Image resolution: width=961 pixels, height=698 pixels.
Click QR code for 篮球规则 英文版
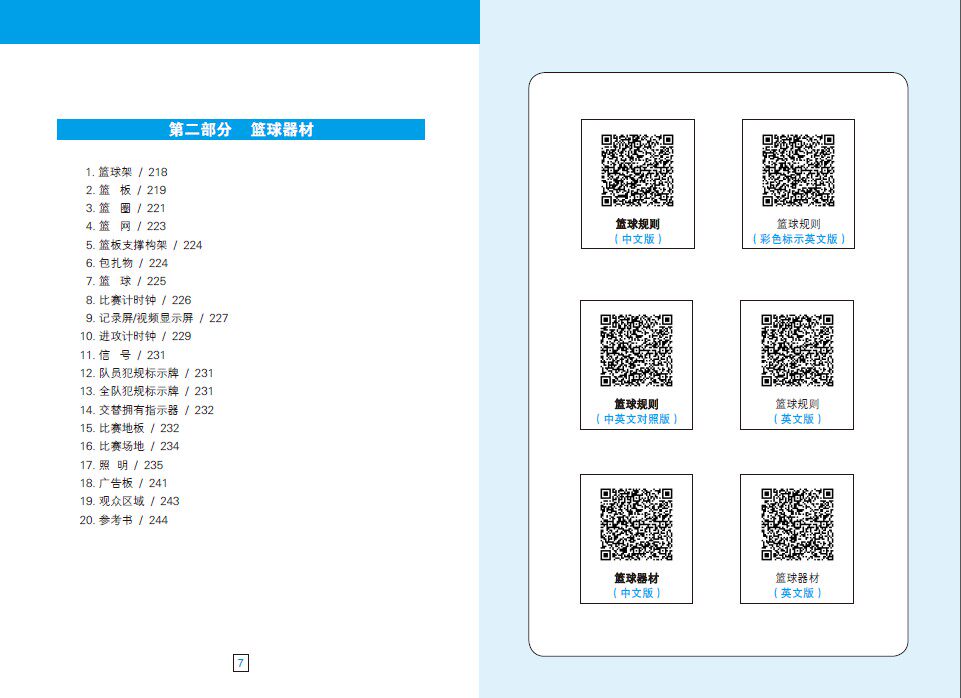tap(797, 351)
